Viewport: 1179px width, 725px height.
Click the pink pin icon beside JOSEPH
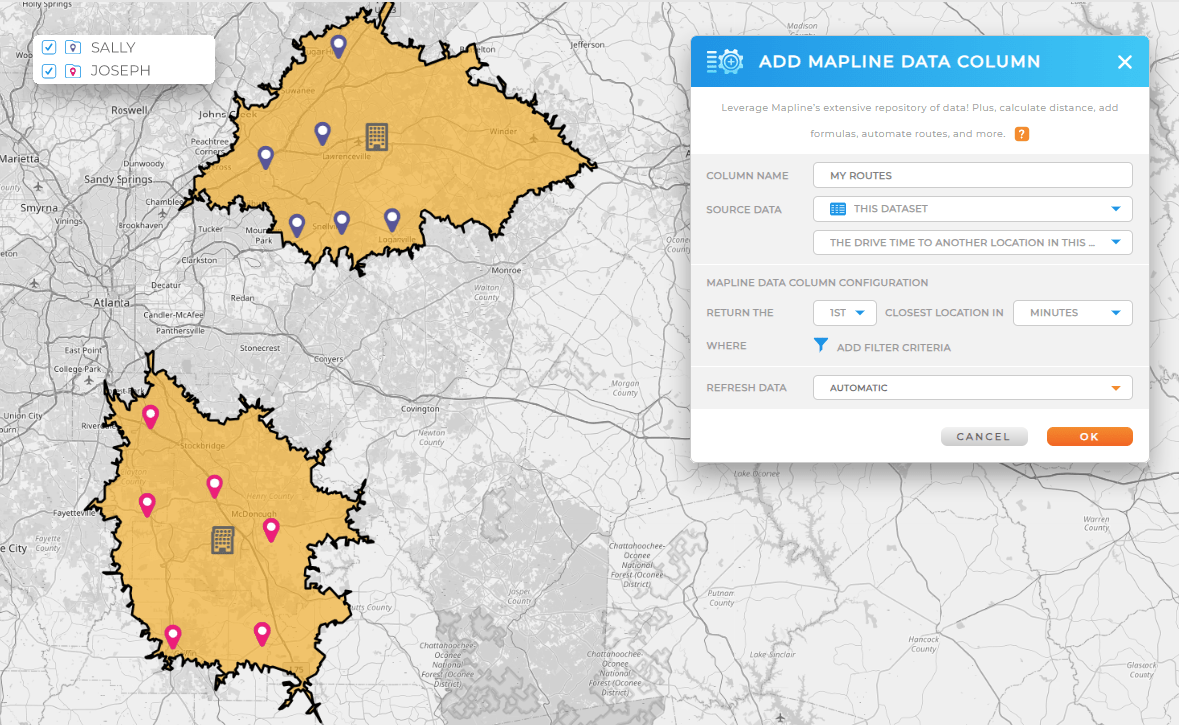tap(73, 71)
